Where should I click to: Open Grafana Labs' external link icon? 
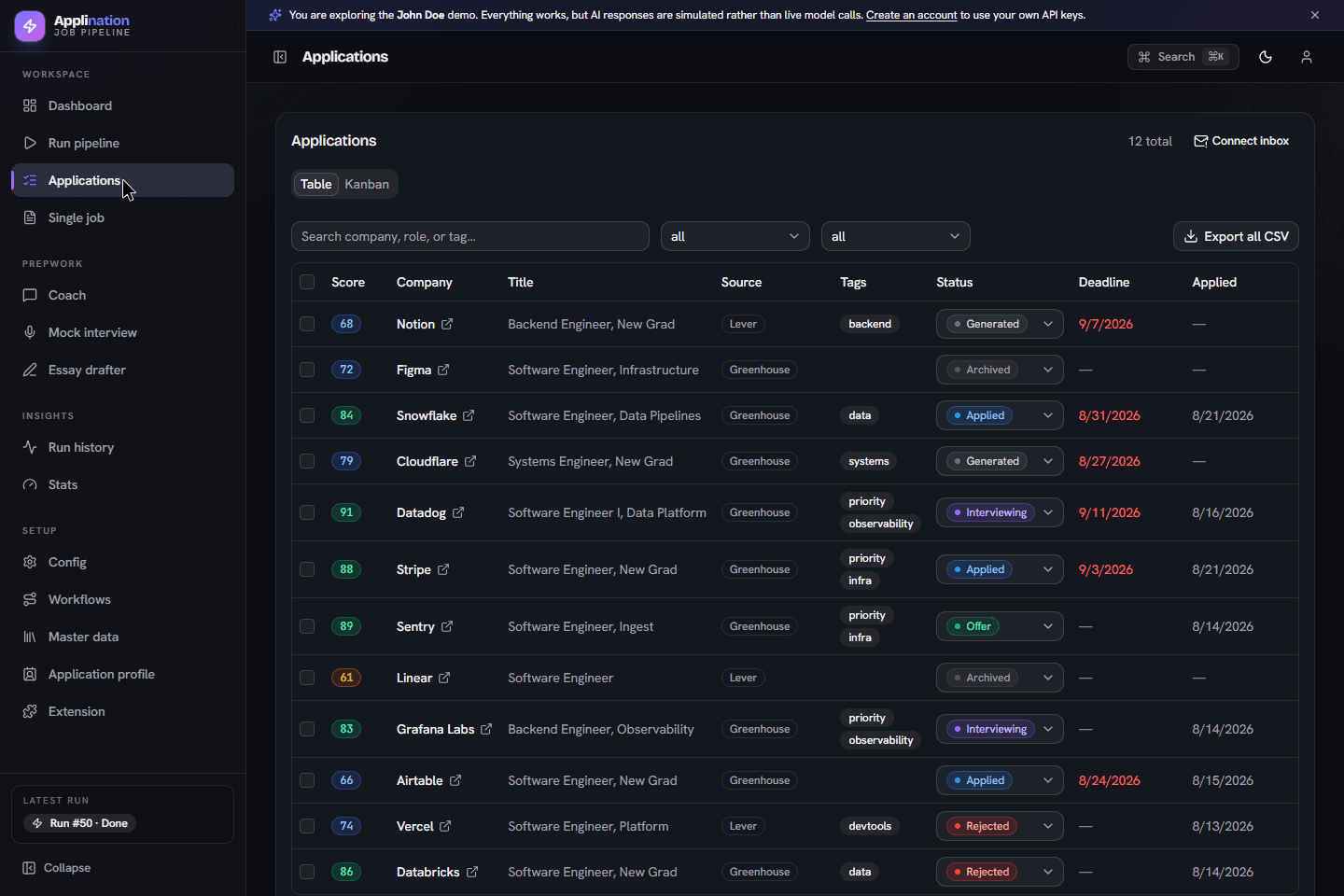486,729
